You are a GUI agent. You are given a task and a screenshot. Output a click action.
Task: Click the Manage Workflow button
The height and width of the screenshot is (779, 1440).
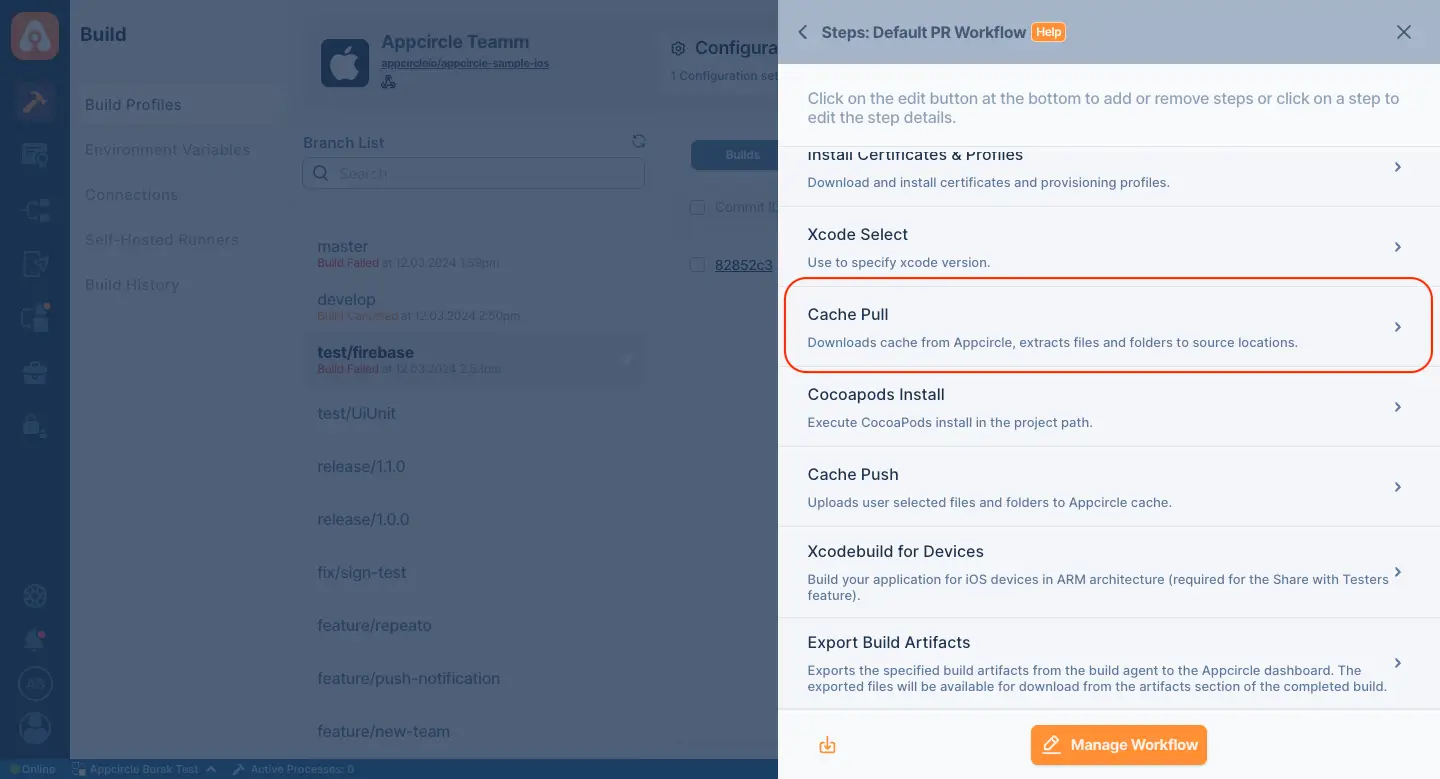[x=1119, y=745]
